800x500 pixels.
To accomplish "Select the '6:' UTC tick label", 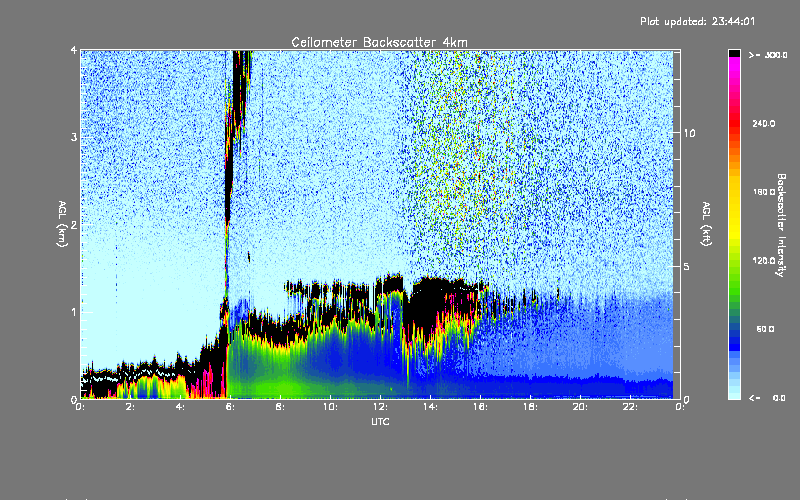I will [x=230, y=407].
